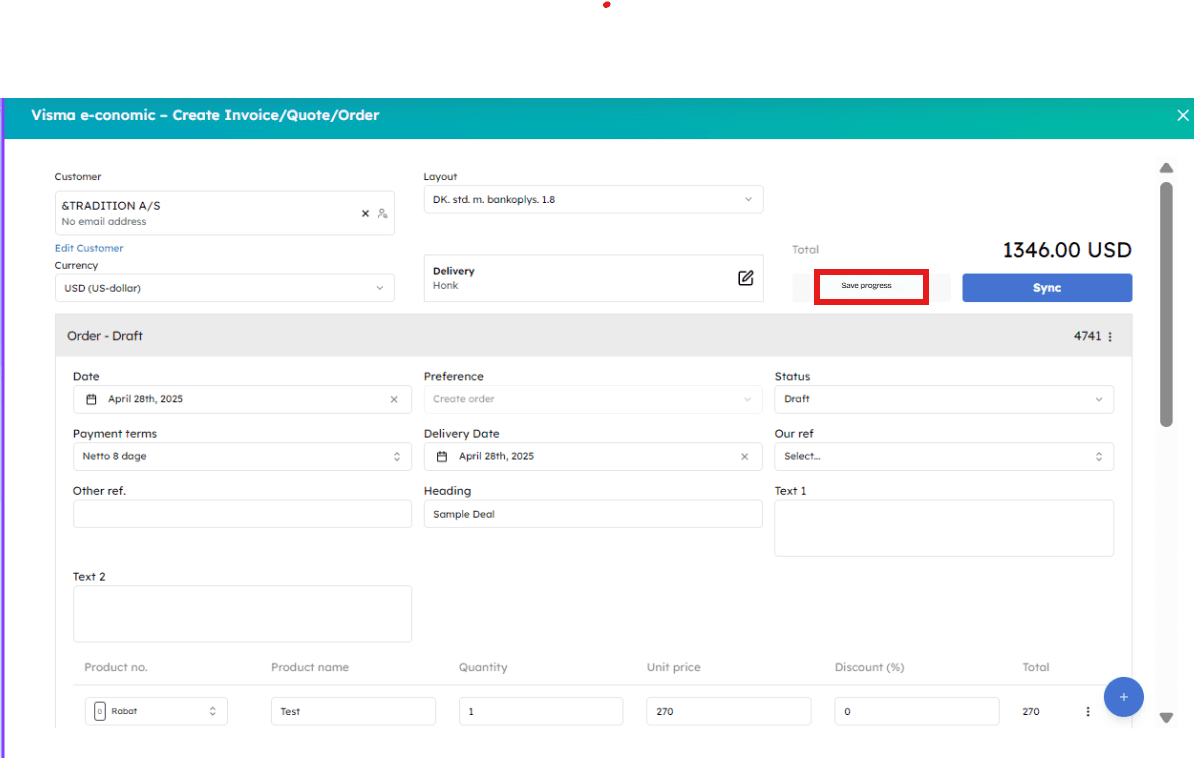Open the Status Draft dropdown

coord(943,399)
